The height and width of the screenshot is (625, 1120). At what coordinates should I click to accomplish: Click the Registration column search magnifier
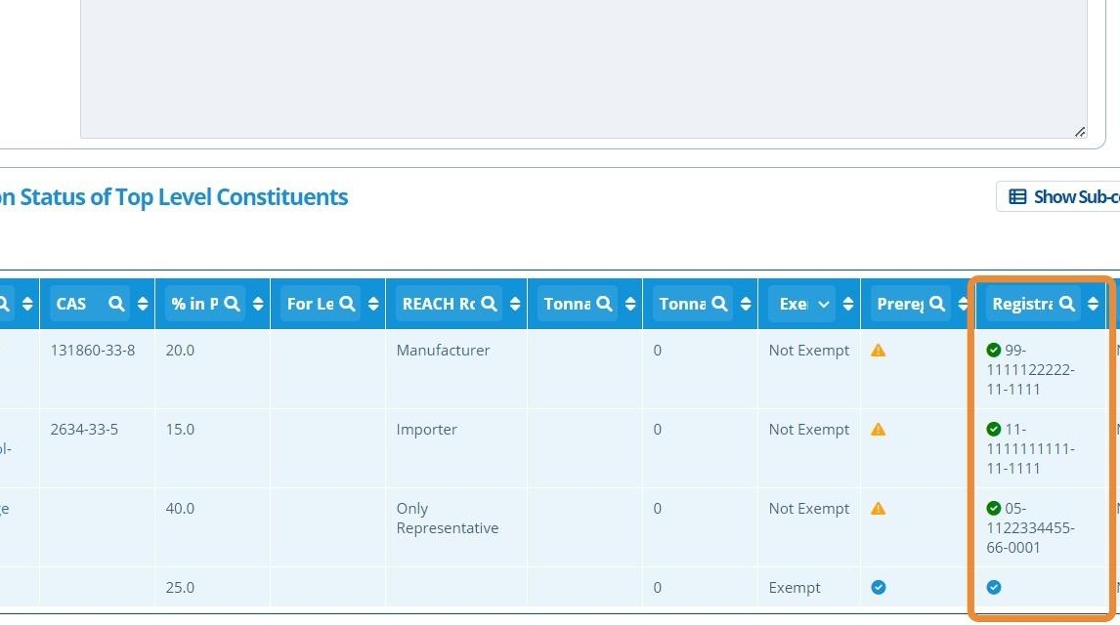pos(1067,304)
